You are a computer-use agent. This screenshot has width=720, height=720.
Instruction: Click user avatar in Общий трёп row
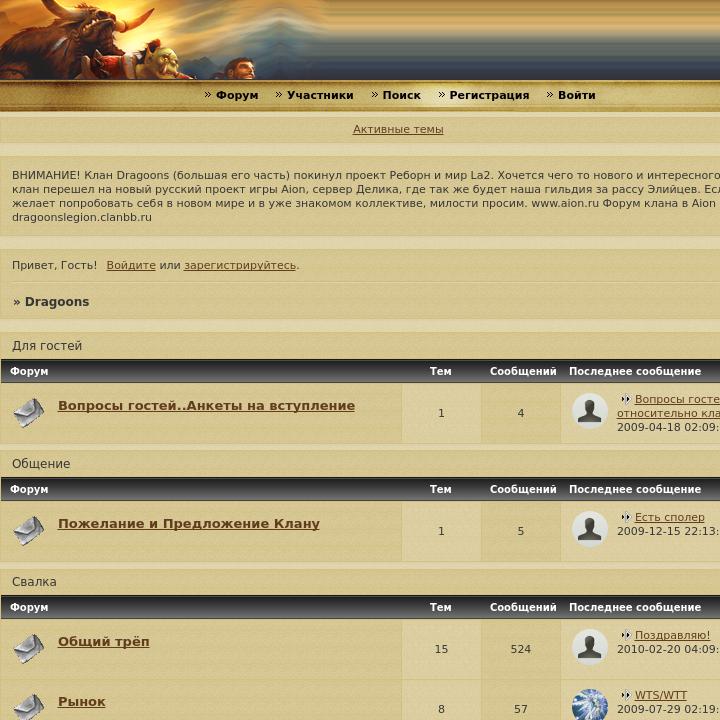point(590,647)
